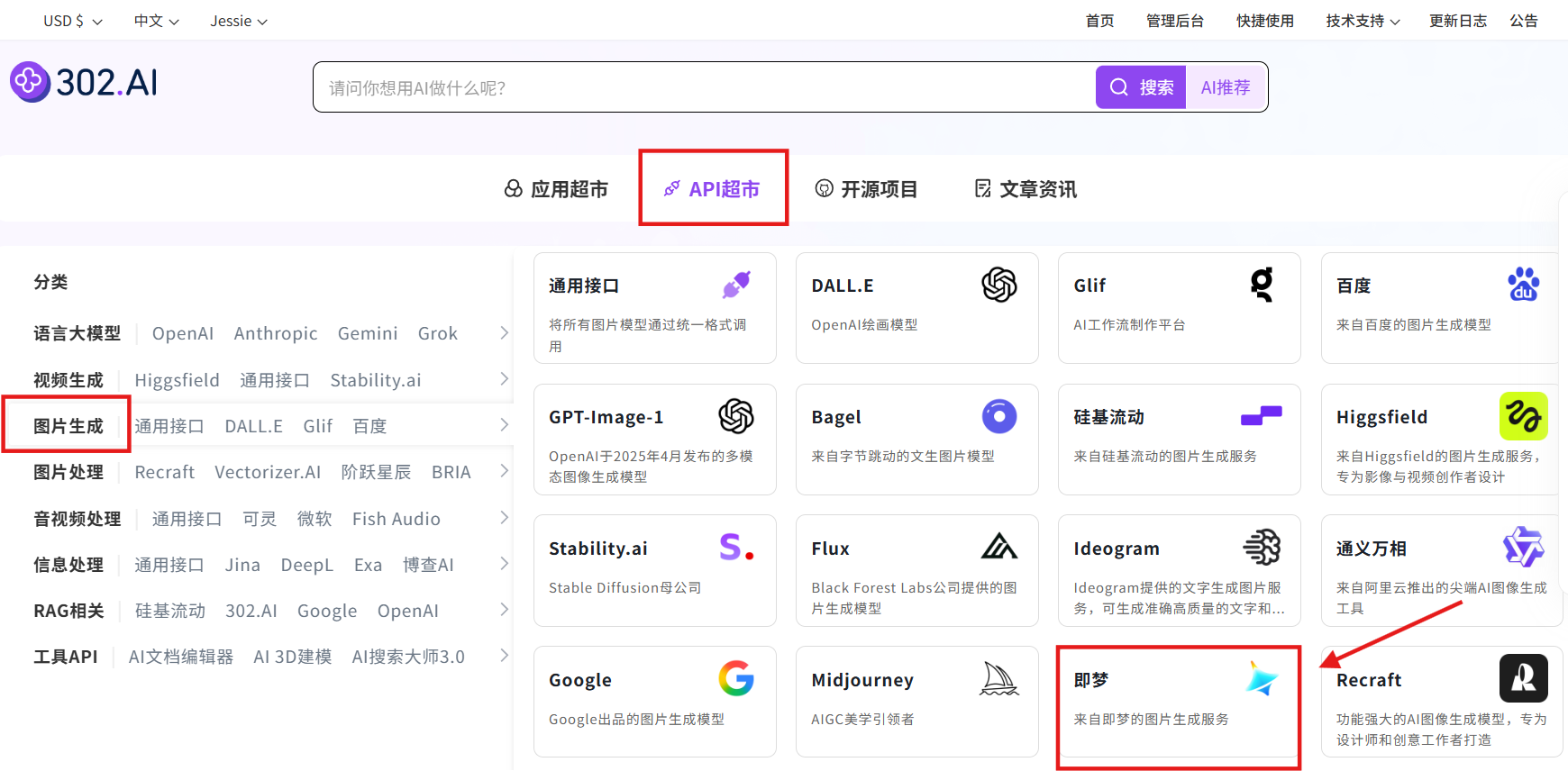Expand the 音视频处理 category arrow
The height and width of the screenshot is (771, 1568).
tap(505, 517)
